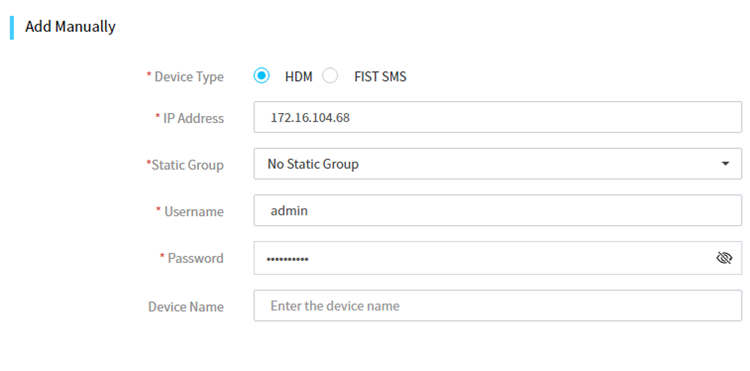
Task: Open the Static Group dropdown arrow
Action: click(725, 164)
